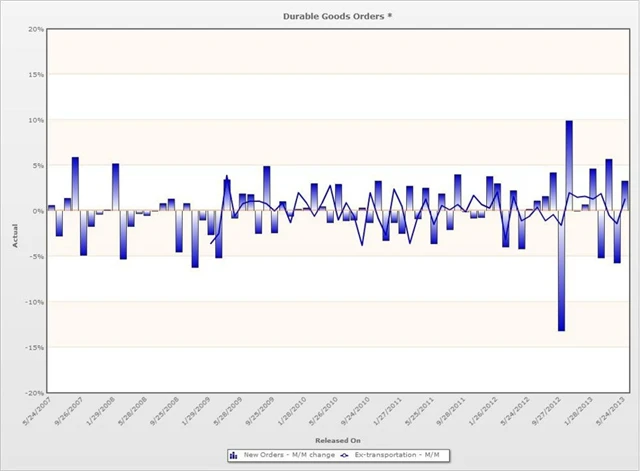The image size is (640, 471).
Task: Click the -20% y-axis label
Action: (x=33, y=393)
